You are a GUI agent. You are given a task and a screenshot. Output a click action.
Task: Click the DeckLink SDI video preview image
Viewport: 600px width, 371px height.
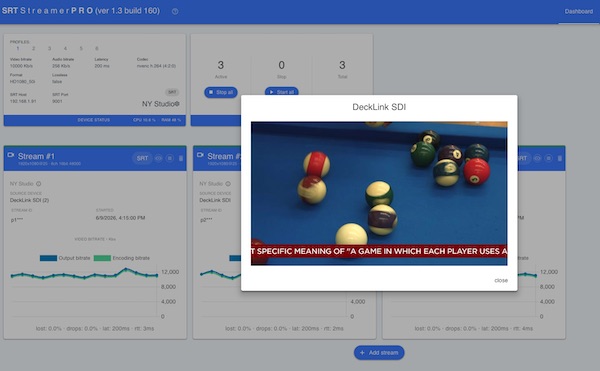tap(379, 193)
